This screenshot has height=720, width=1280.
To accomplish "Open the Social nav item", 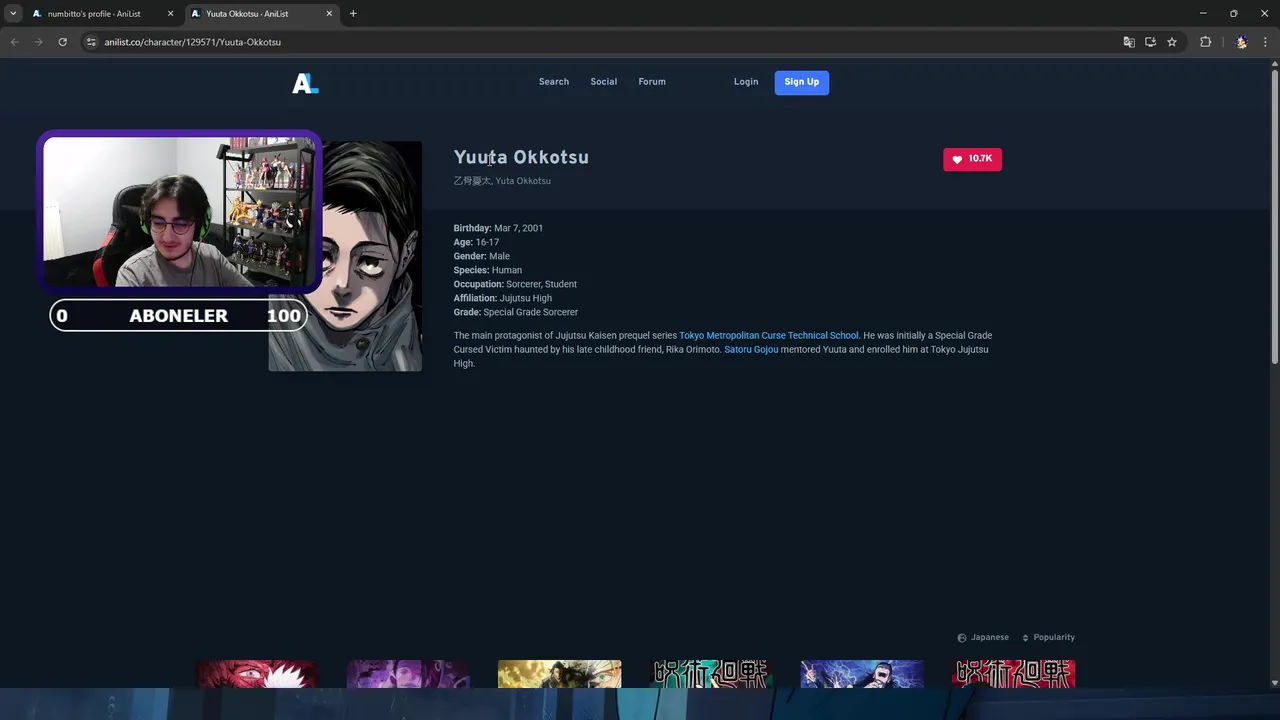I will click(604, 82).
